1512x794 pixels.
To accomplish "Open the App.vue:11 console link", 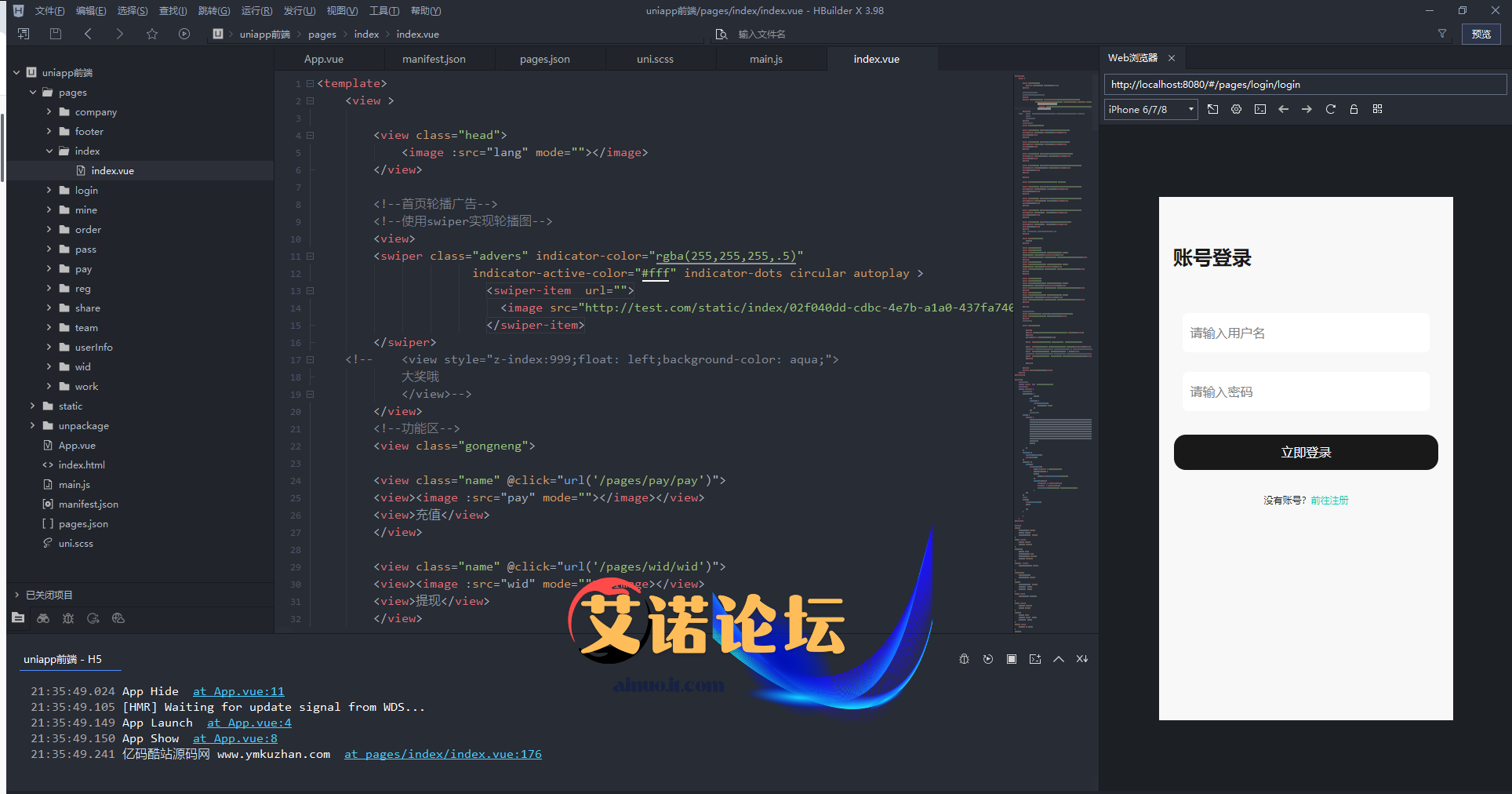I will click(238, 691).
